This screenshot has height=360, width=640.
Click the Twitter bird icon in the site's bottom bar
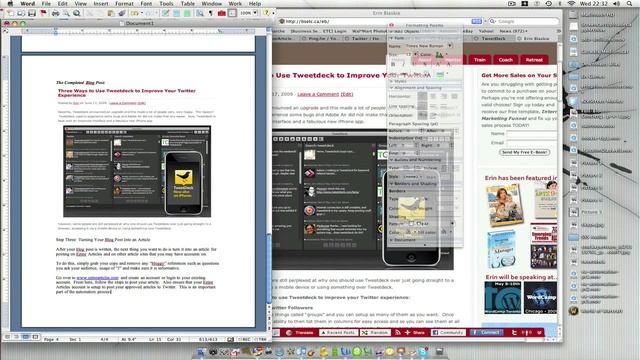pyautogui.click(x=514, y=333)
